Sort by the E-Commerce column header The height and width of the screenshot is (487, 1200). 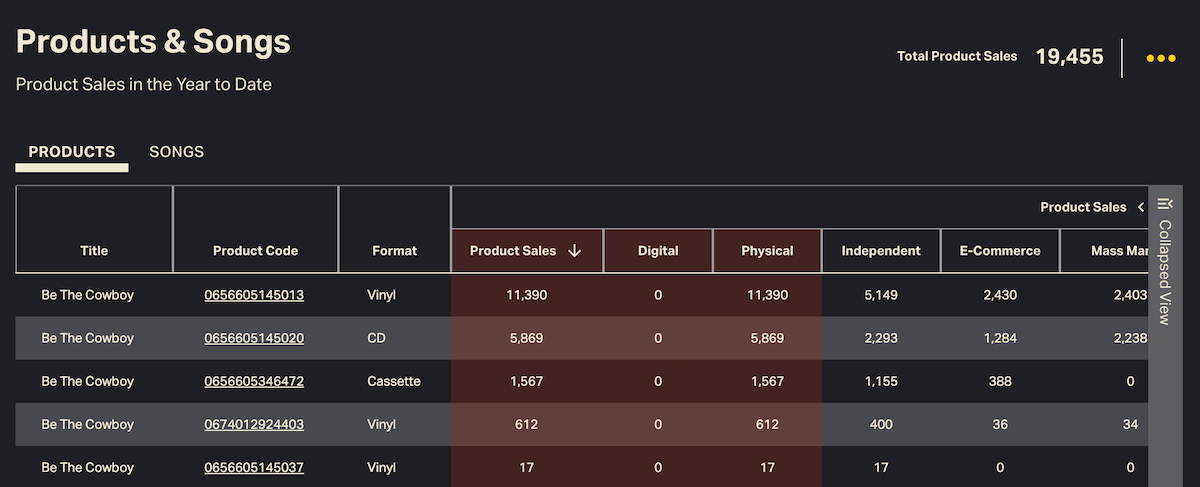click(x=1000, y=251)
